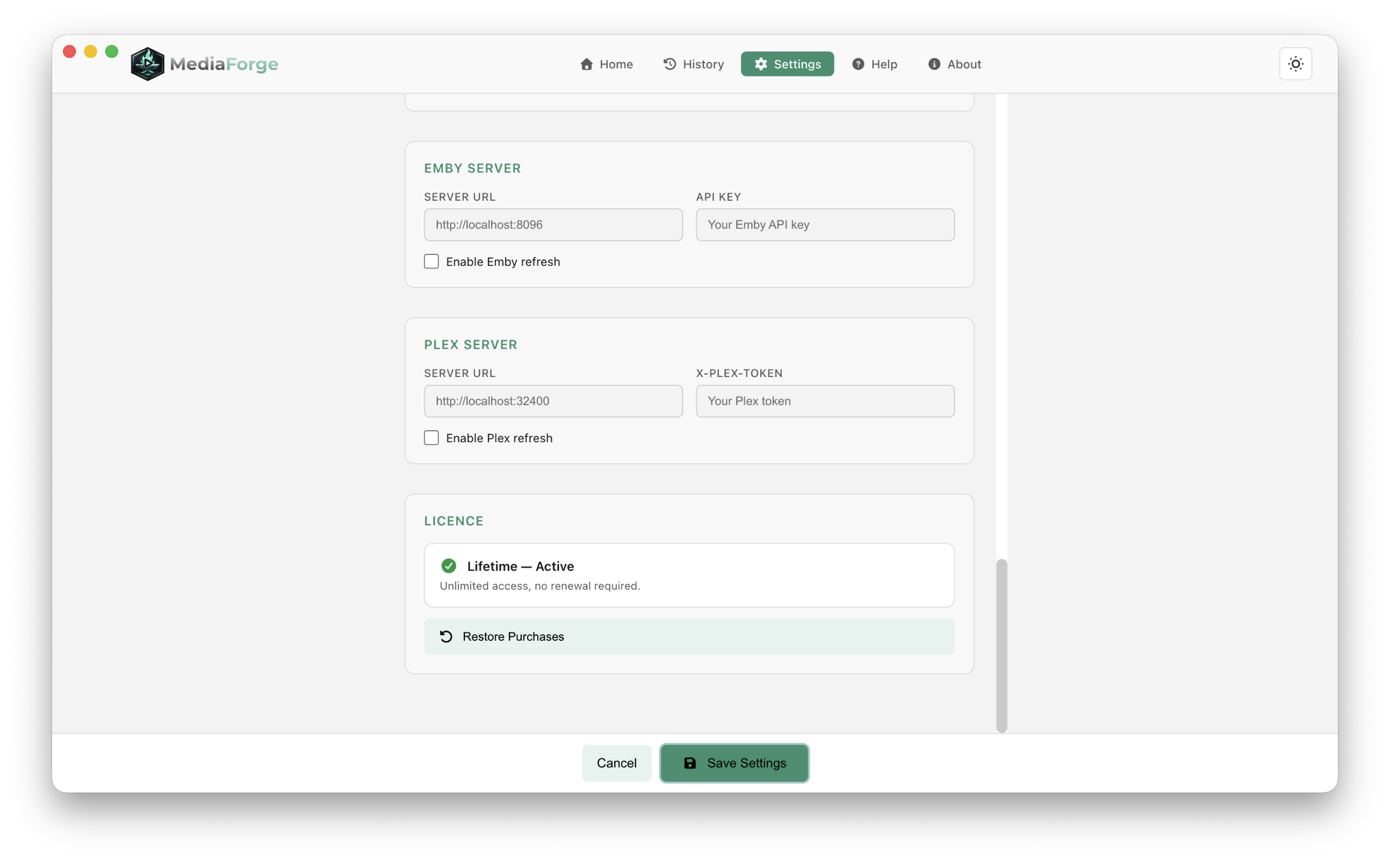The width and height of the screenshot is (1389, 868).
Task: Click the Restore Purchases circular-arrow icon
Action: click(446, 636)
